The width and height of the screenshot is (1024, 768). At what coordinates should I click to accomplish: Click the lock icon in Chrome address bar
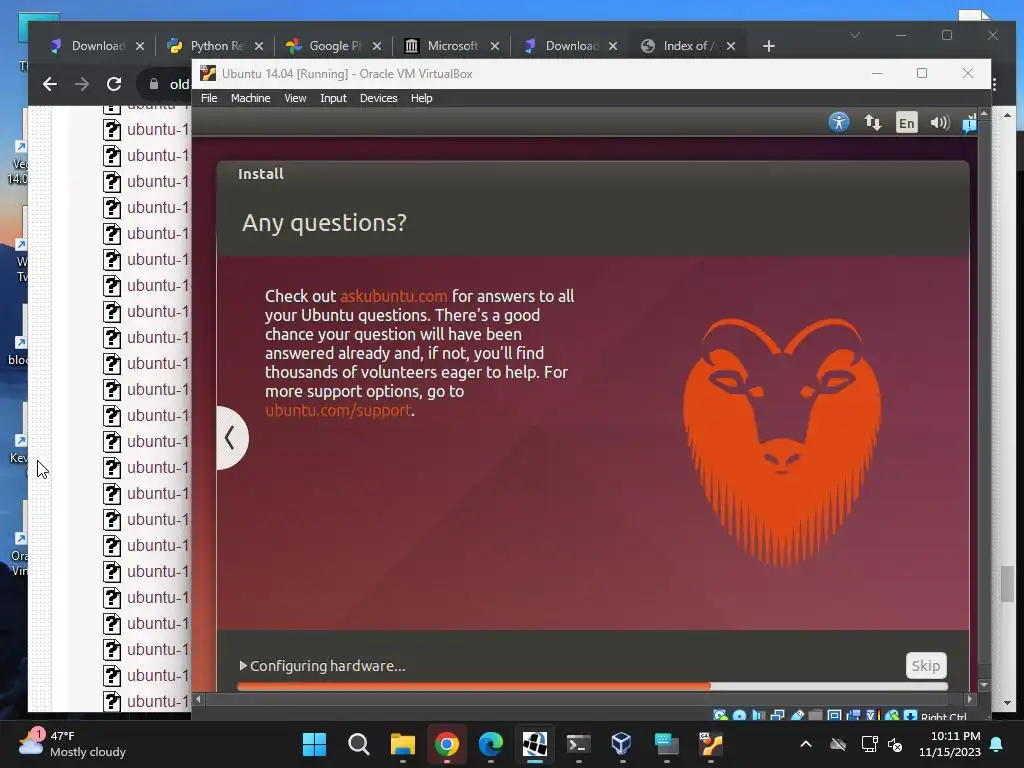click(154, 84)
